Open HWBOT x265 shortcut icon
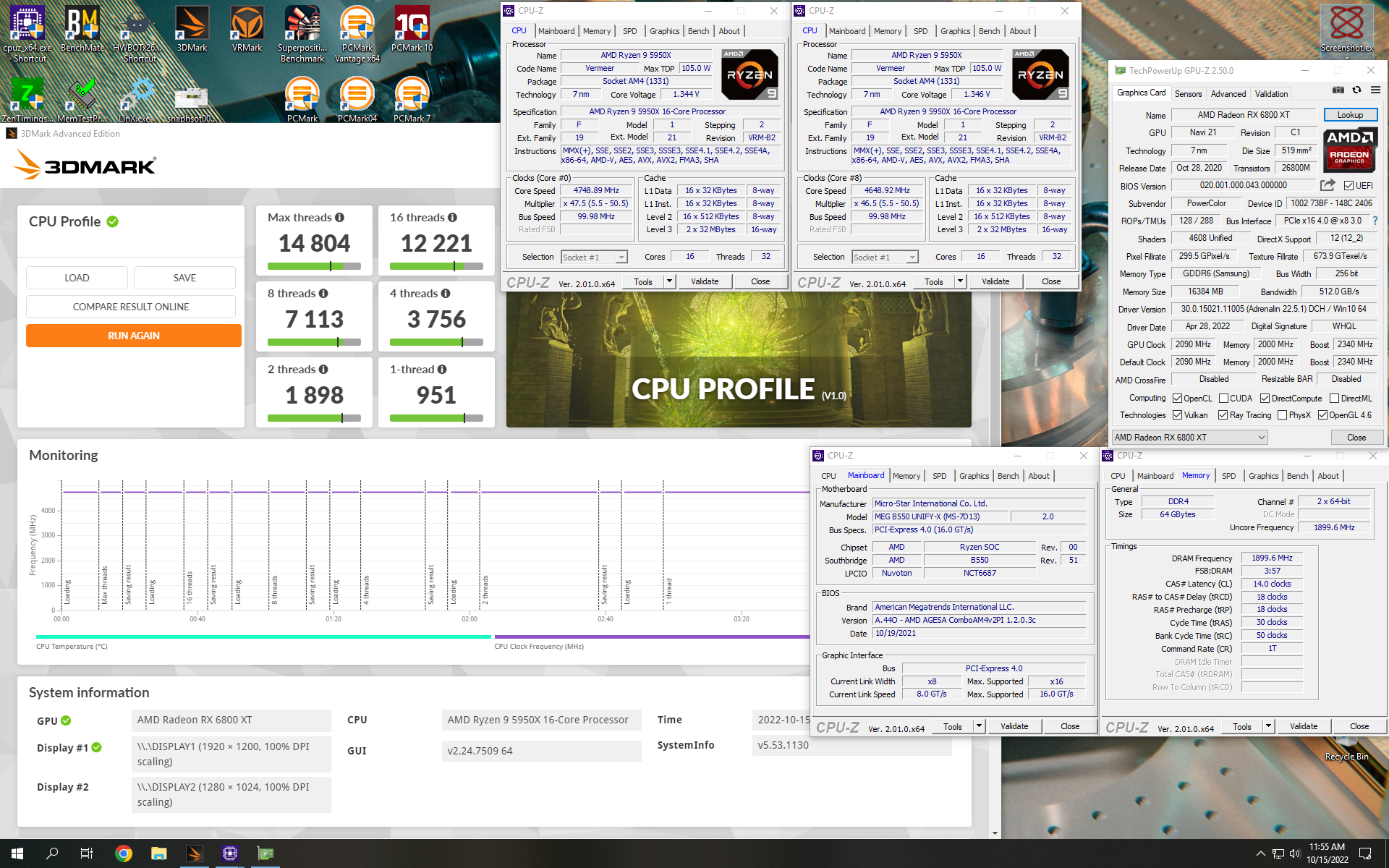This screenshot has height=868, width=1389. click(137, 34)
